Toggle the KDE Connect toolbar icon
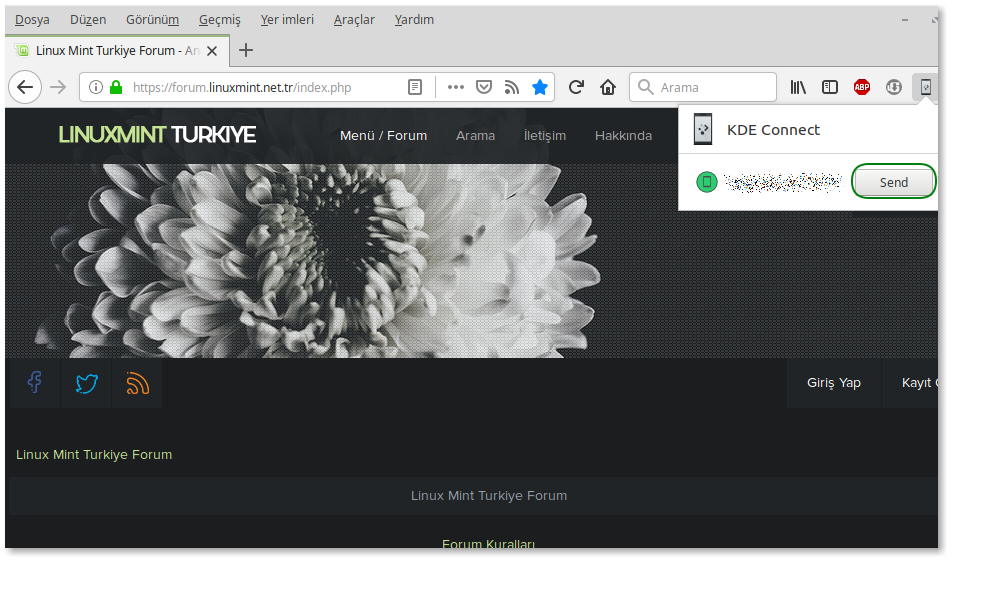Image resolution: width=993 pixels, height=603 pixels. click(x=925, y=87)
